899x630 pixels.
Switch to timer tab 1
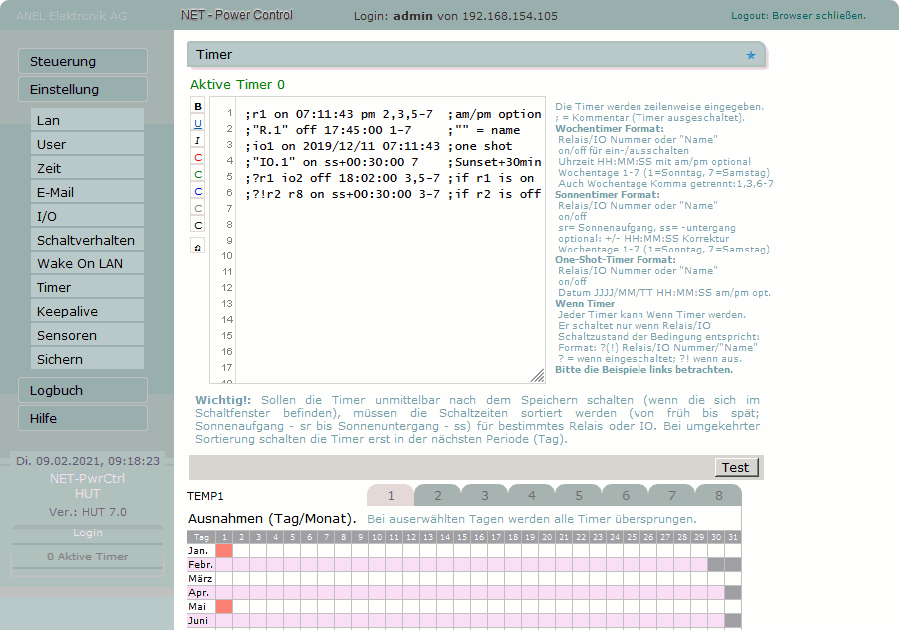click(390, 495)
